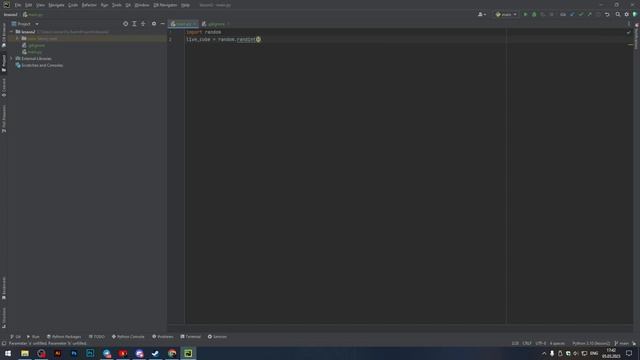Viewport: 640px width, 360px height.
Task: Open Project panel options gear
Action: click(154, 24)
